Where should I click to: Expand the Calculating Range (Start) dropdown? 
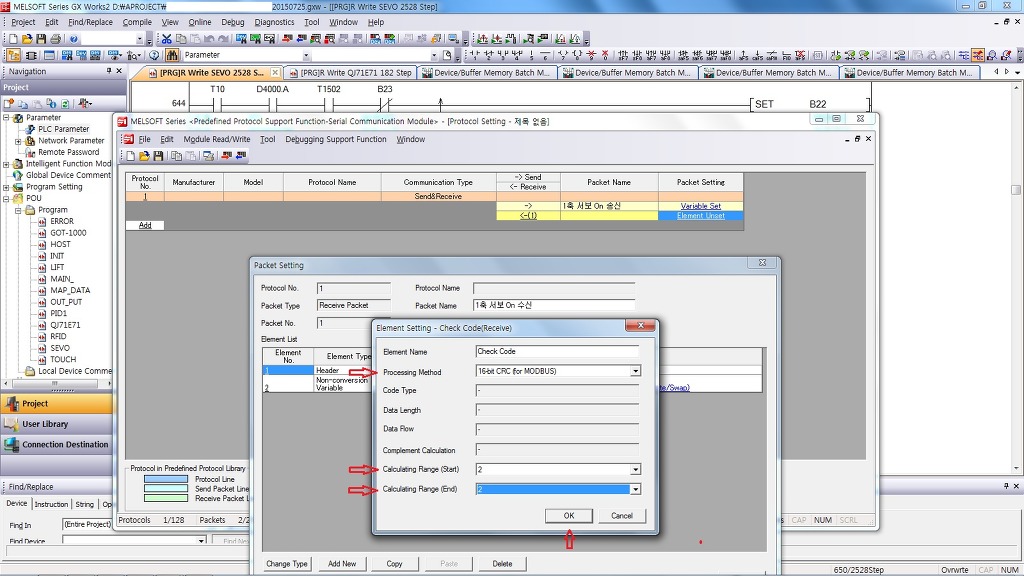click(x=635, y=469)
